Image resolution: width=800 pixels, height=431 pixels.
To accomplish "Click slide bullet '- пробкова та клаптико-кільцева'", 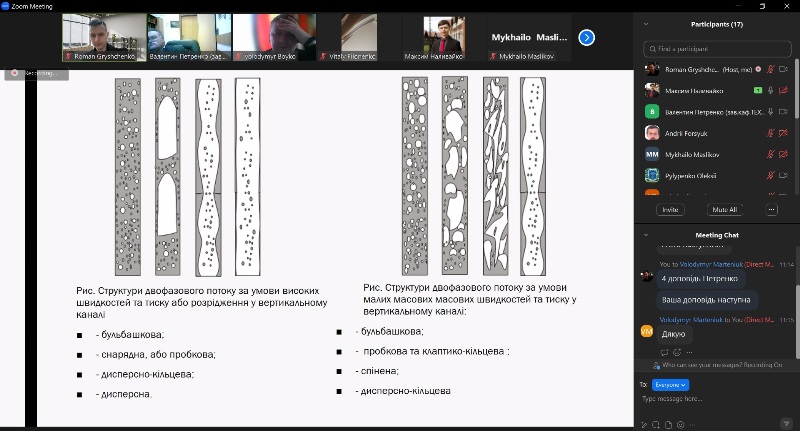I will point(430,351).
